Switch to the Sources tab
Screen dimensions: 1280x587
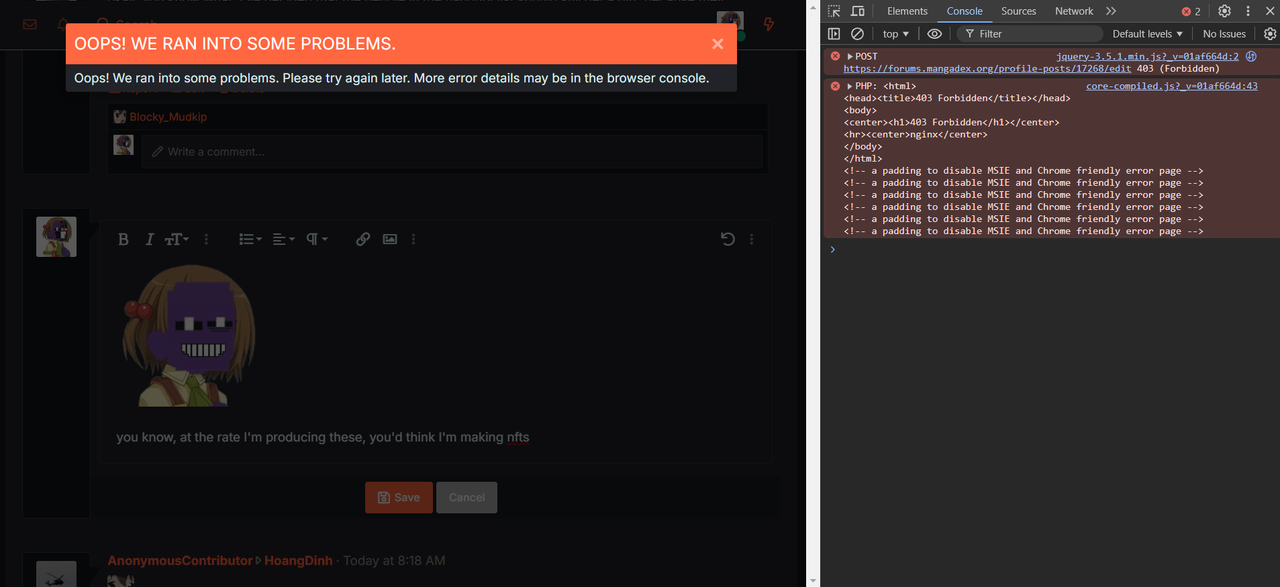pos(1018,11)
